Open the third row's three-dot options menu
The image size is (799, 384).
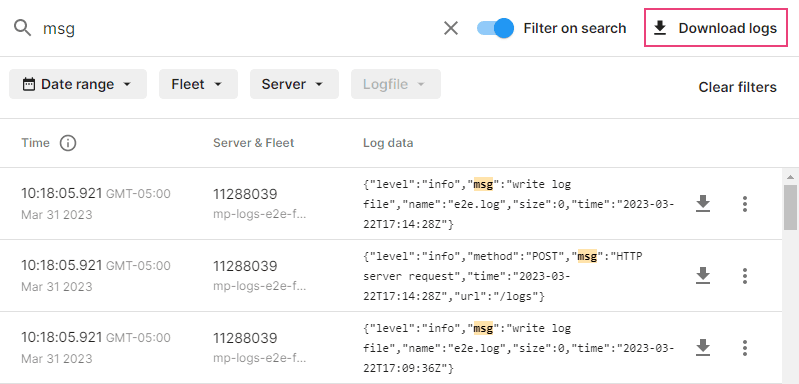pos(744,348)
